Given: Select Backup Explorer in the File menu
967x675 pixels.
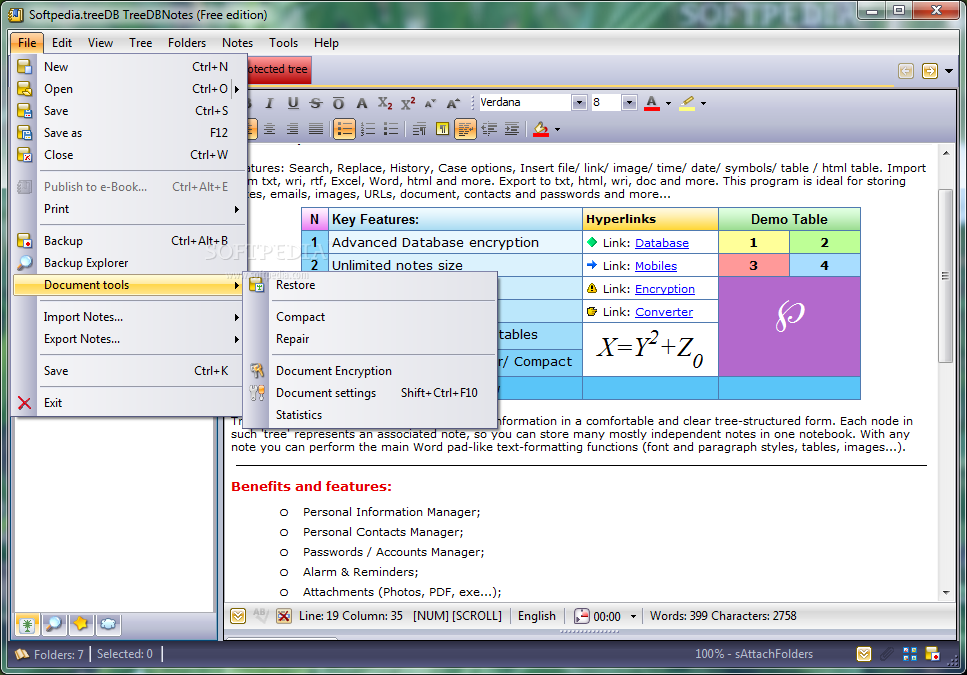Looking at the screenshot, I should (130, 263).
